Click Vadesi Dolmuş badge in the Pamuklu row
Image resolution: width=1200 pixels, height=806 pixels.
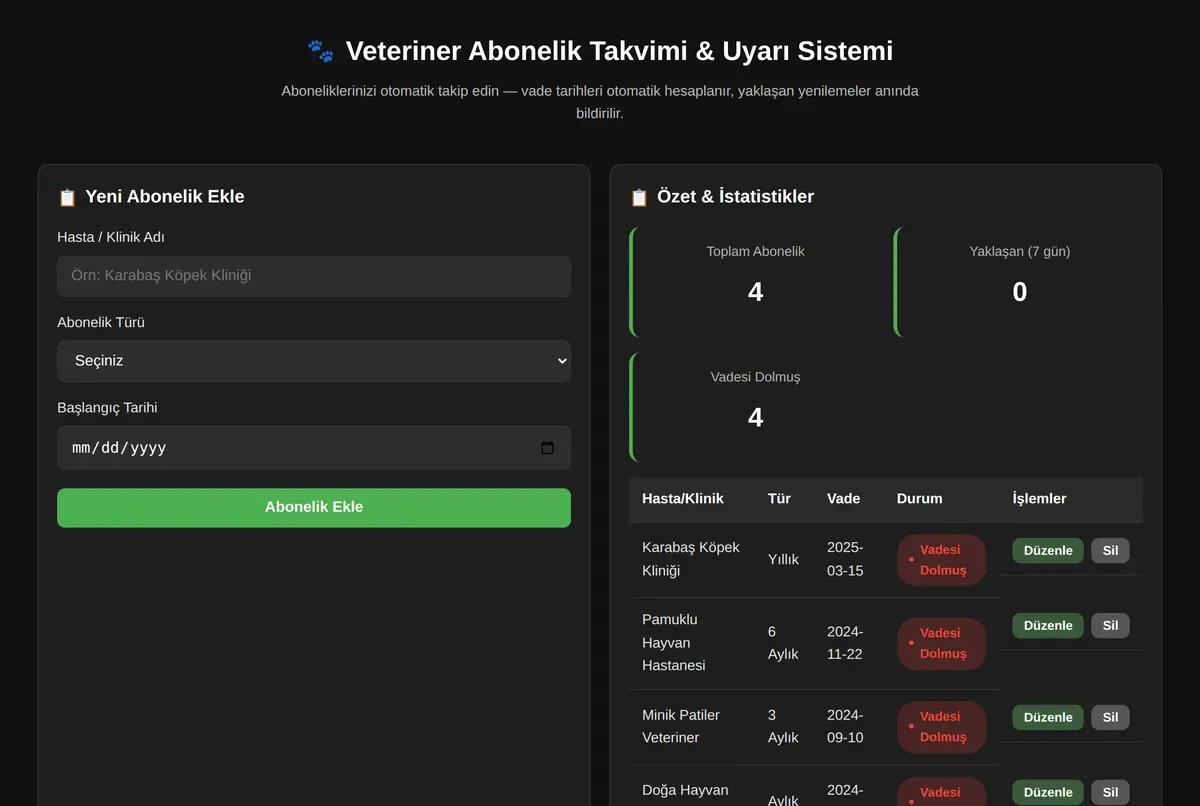click(x=941, y=643)
